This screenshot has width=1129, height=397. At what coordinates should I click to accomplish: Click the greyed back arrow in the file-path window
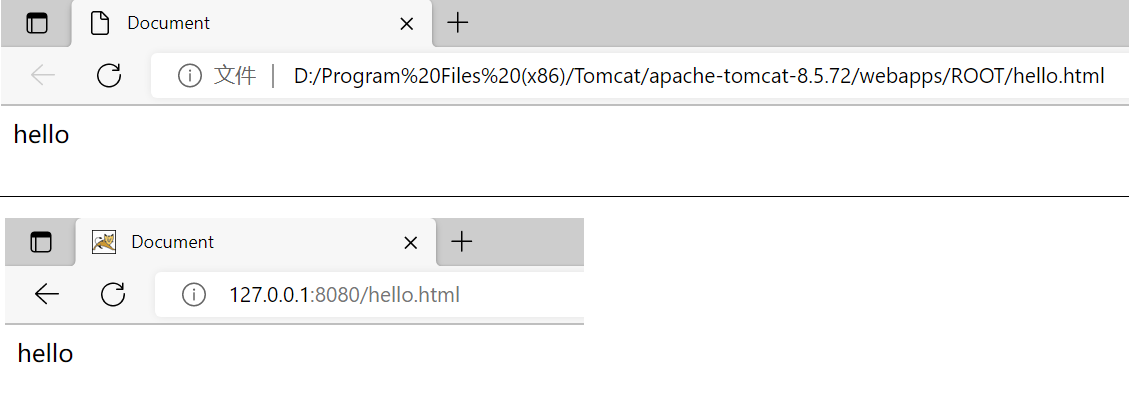pos(42,75)
